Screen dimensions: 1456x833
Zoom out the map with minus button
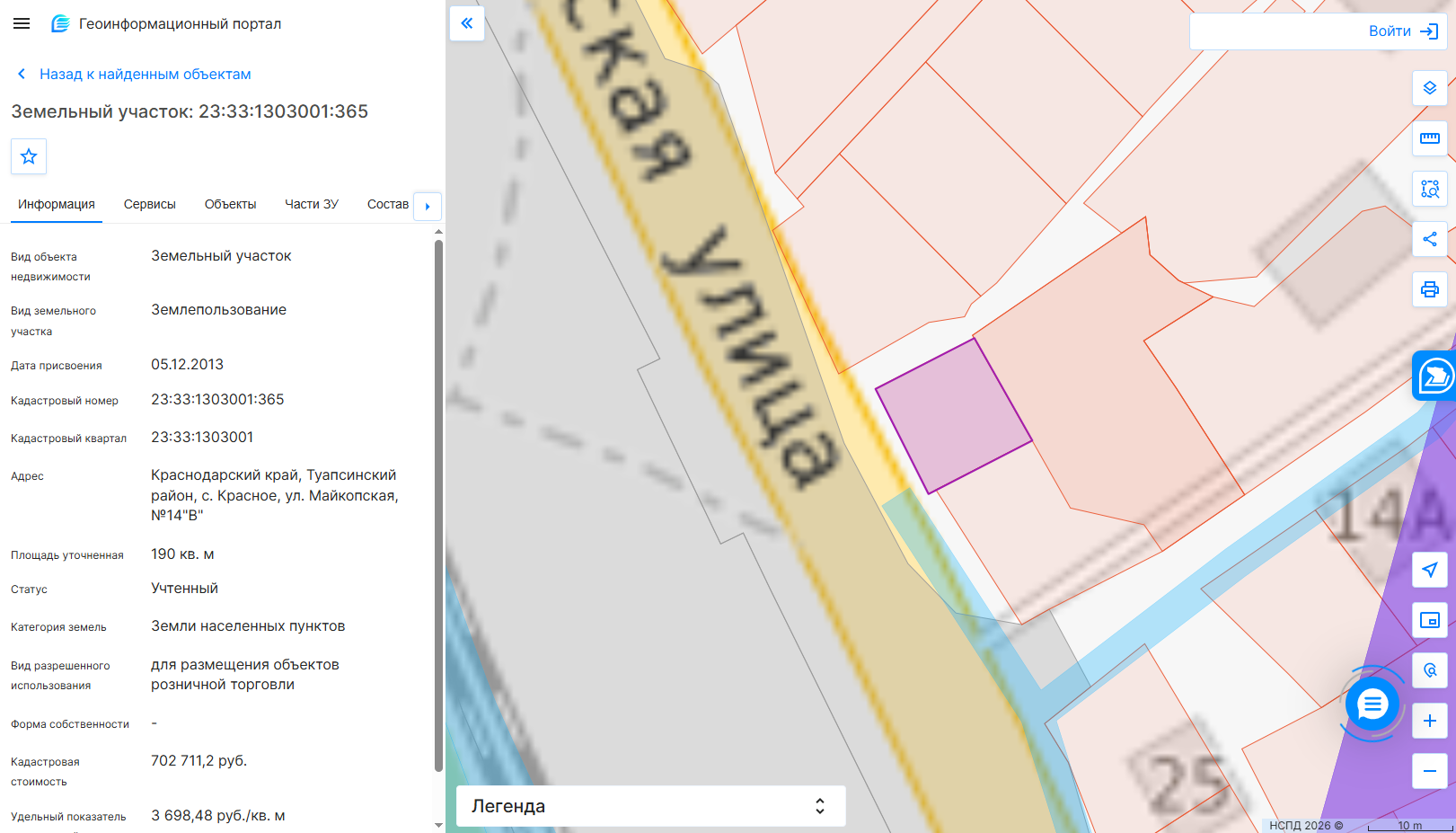pos(1430,771)
